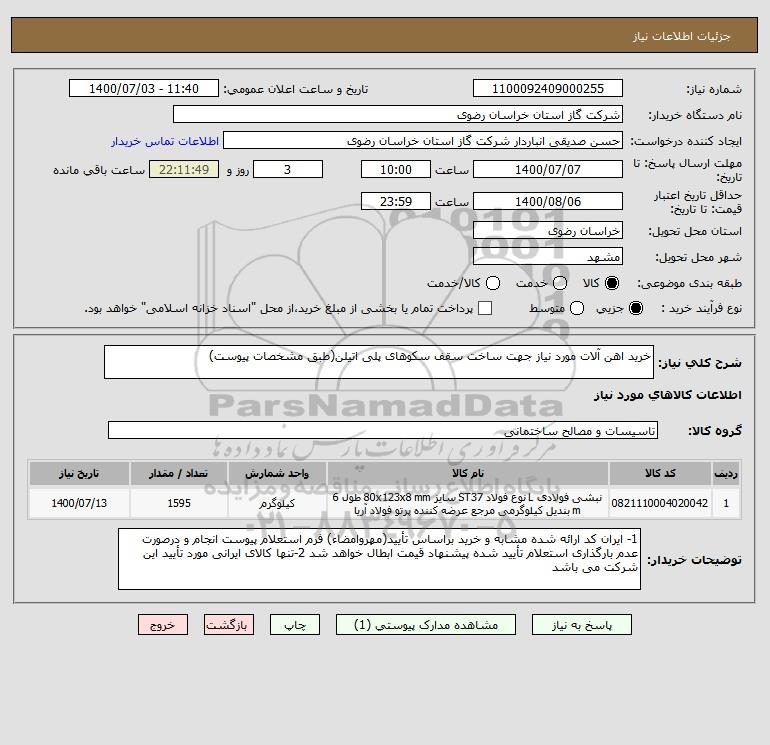Click the پاسخ به نیاز button

[582, 625]
